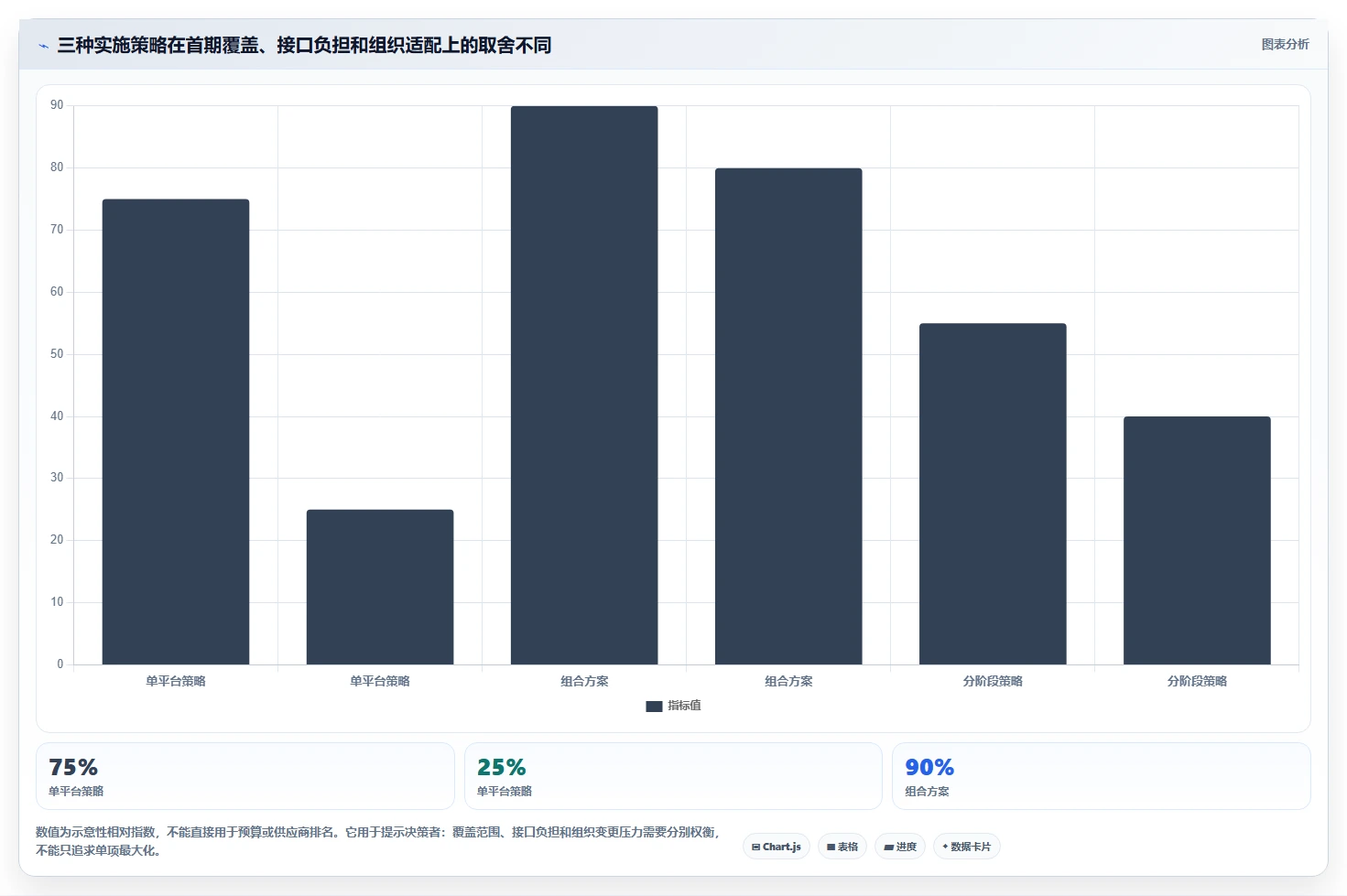Click the y-axis tick label 60

[57, 292]
